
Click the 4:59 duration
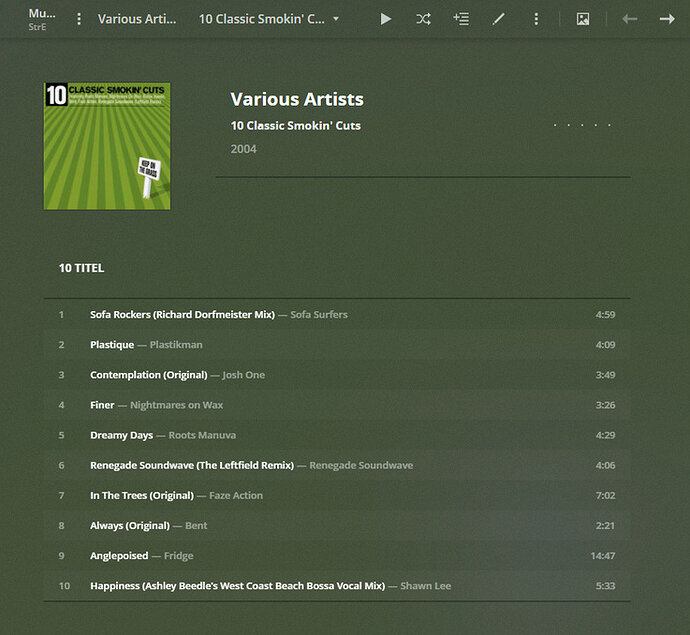click(x=606, y=315)
